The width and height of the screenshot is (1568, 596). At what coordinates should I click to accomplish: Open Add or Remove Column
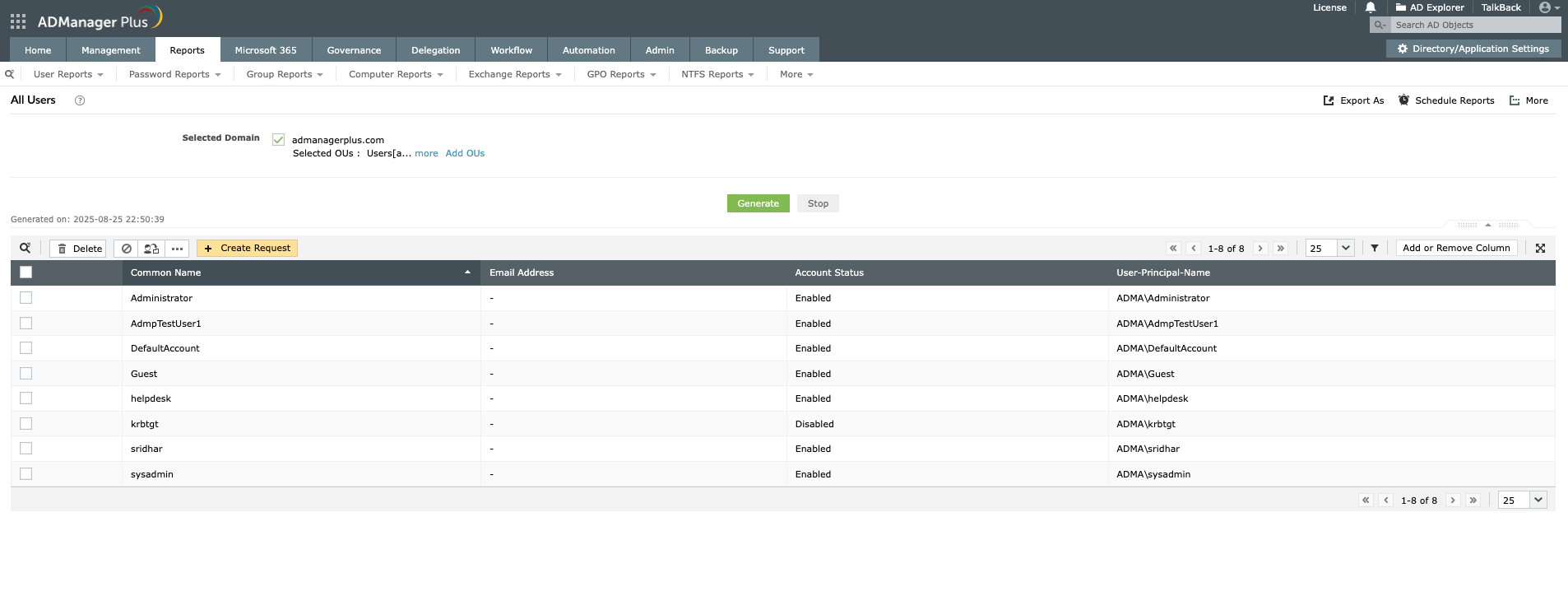(1456, 248)
